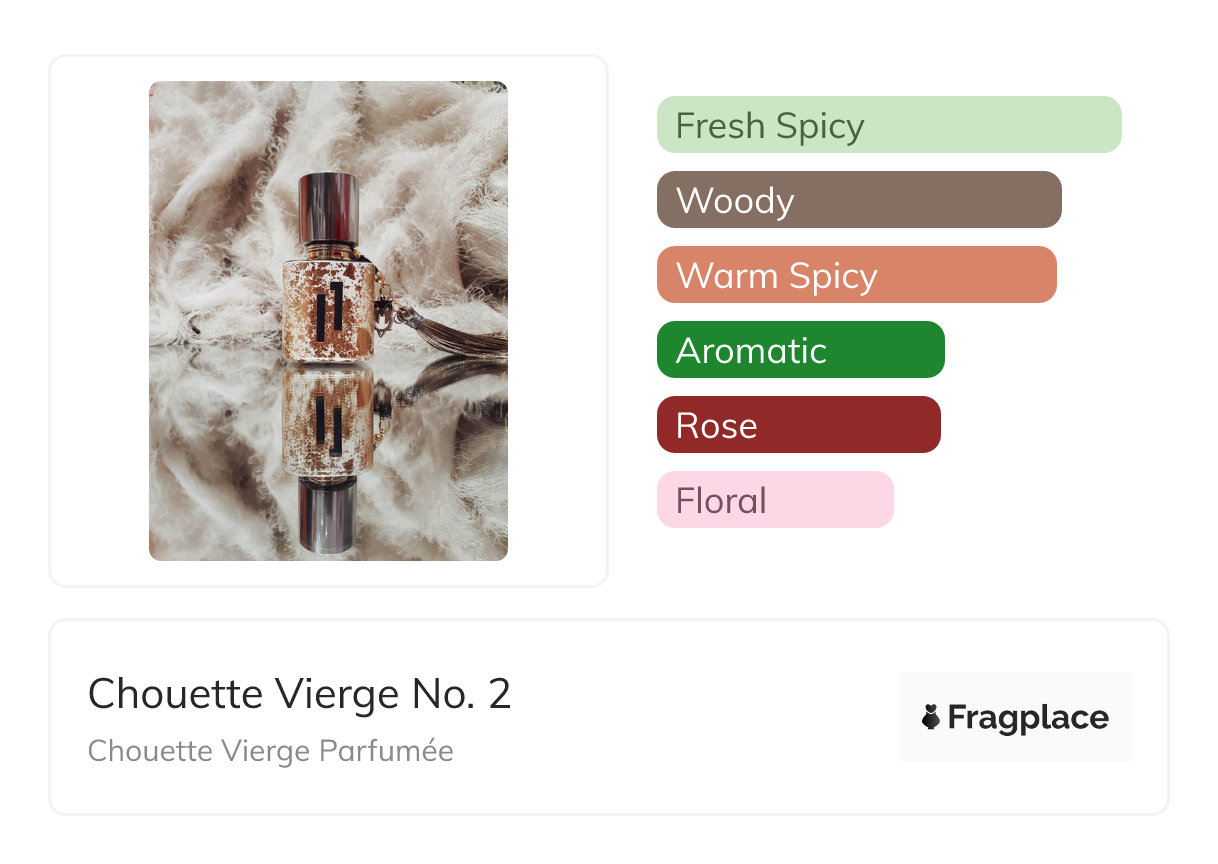1218x864 pixels.
Task: Choose the green Aromatic accord bar
Action: (x=800, y=350)
